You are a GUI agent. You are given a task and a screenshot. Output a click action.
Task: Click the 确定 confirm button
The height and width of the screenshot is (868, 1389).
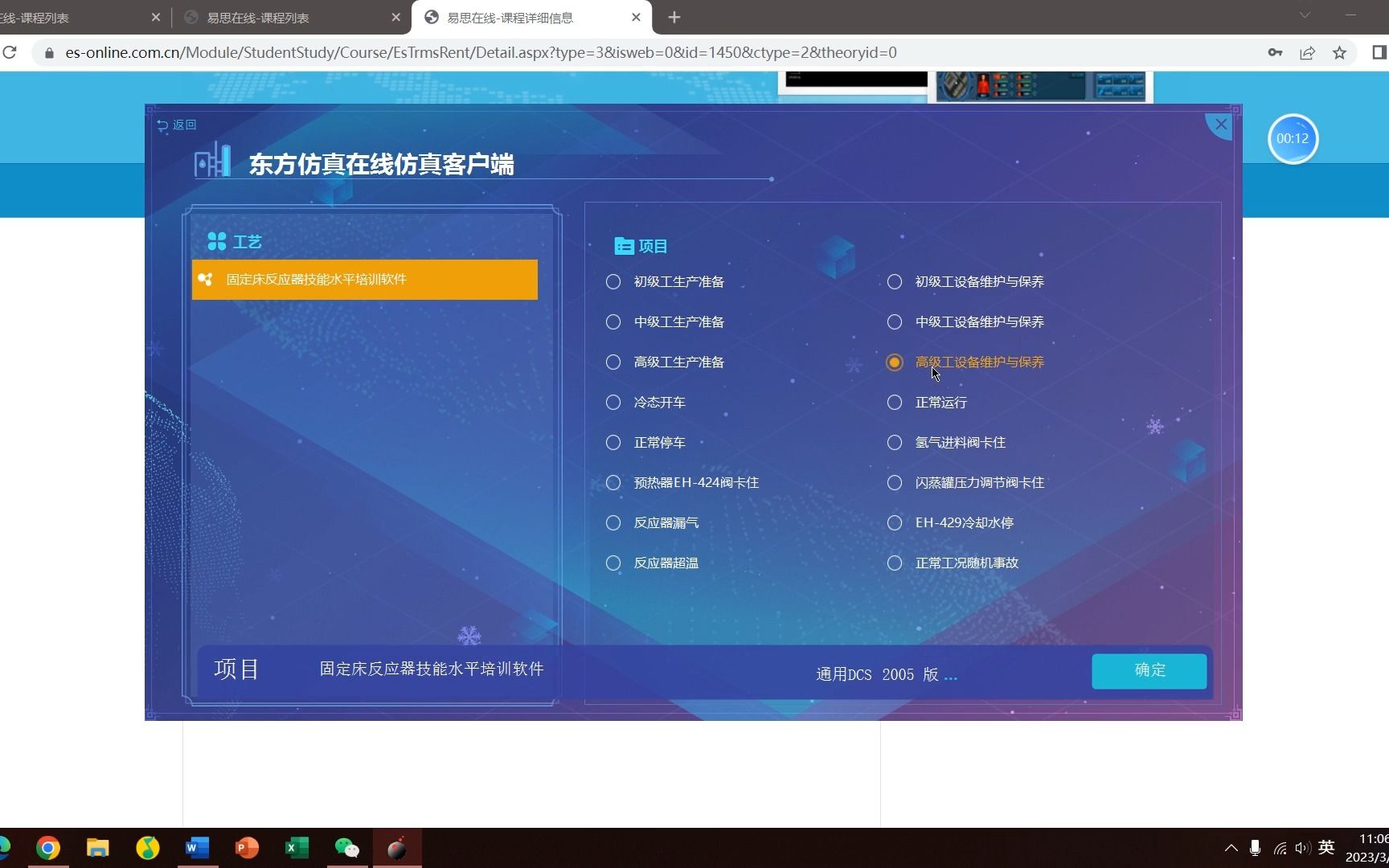pyautogui.click(x=1149, y=670)
